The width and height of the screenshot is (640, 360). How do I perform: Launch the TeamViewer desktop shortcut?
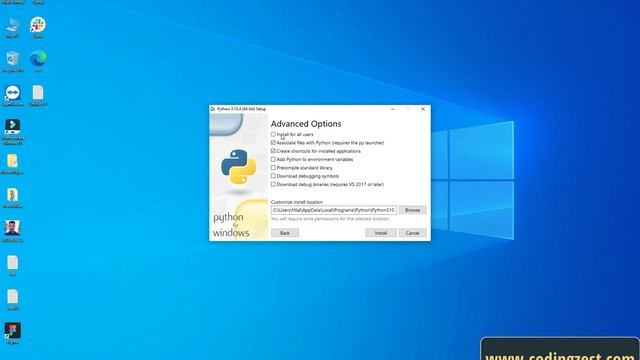[x=13, y=96]
